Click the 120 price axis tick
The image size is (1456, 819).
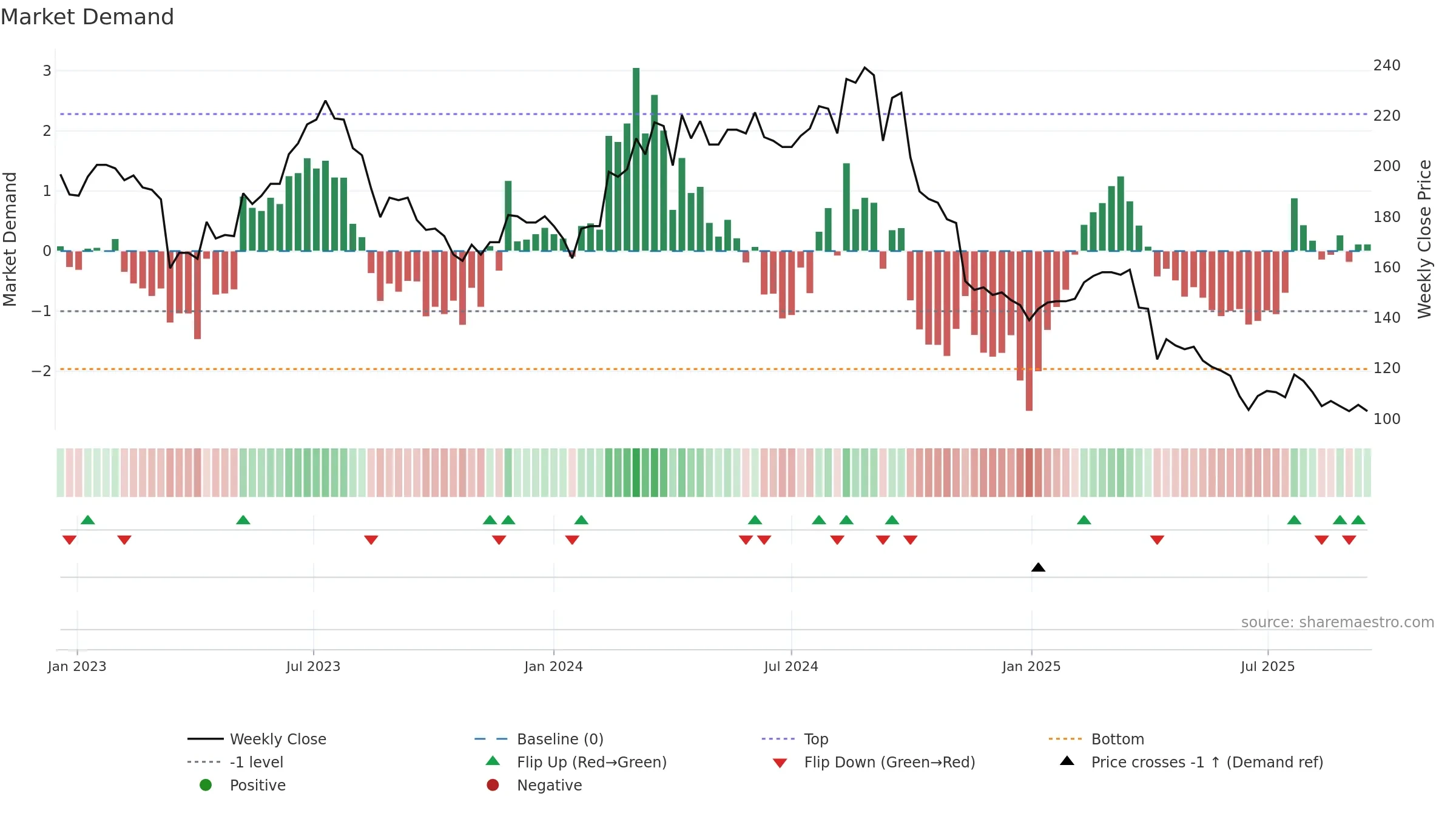click(1387, 368)
